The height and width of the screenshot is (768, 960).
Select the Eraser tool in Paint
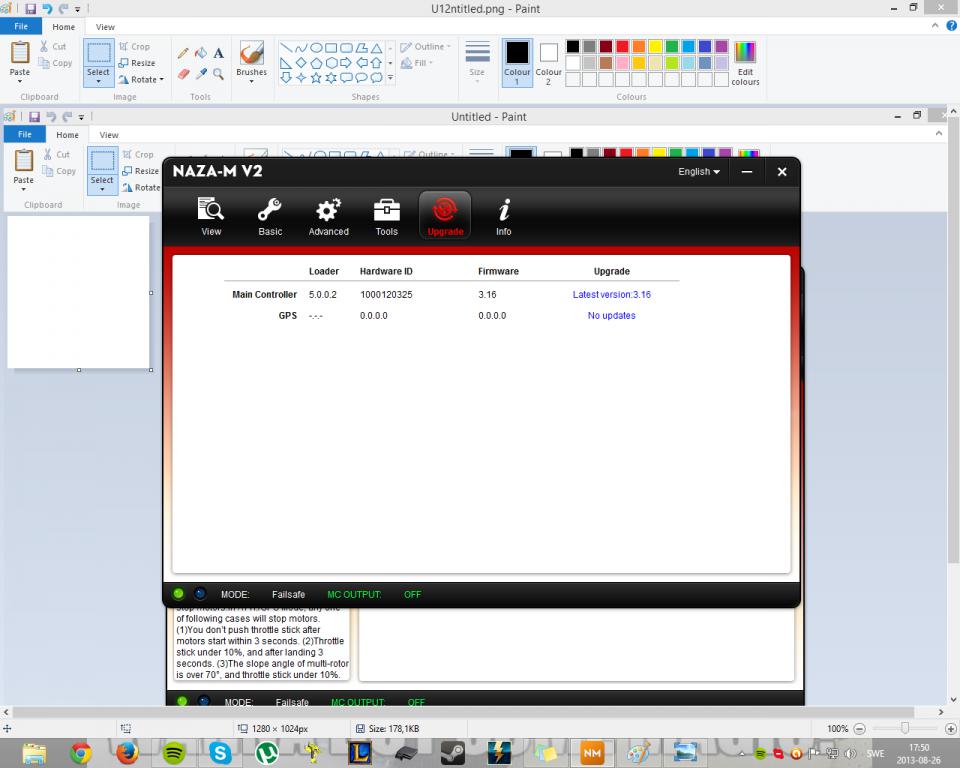click(183, 74)
